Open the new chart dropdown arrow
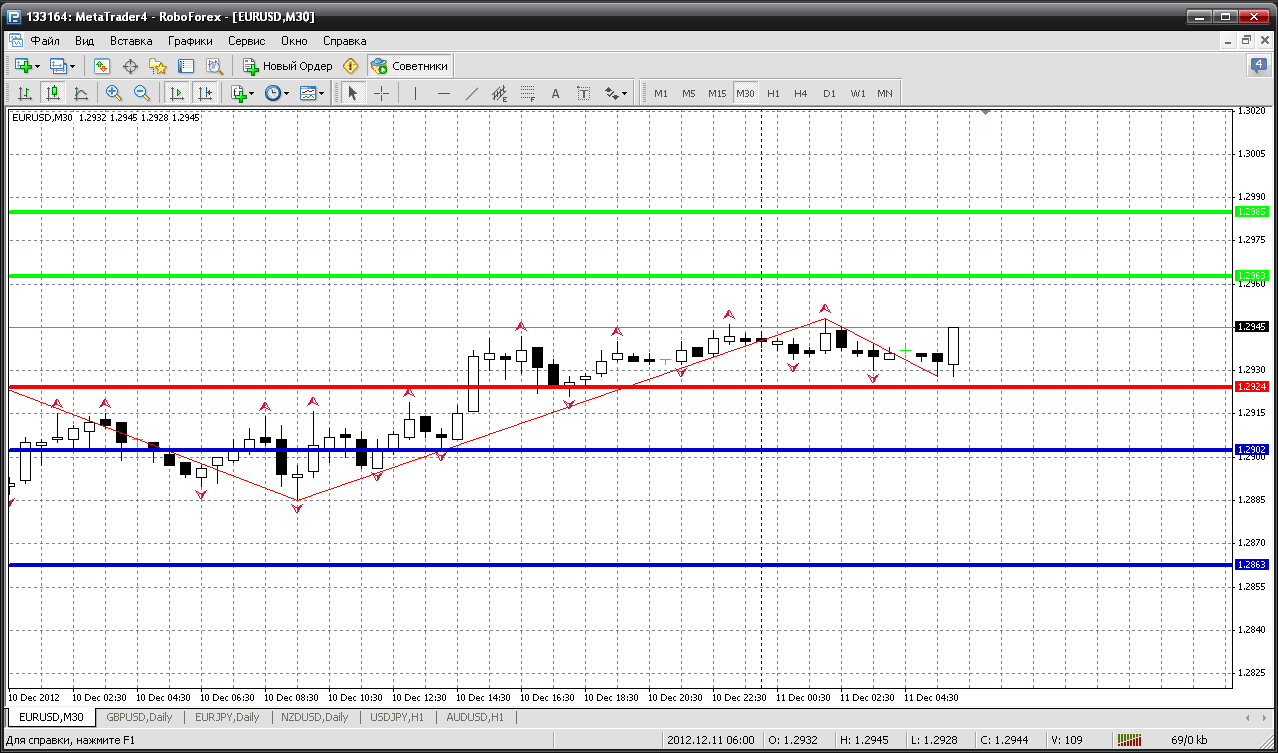Viewport: 1278px width, 753px height. point(38,66)
